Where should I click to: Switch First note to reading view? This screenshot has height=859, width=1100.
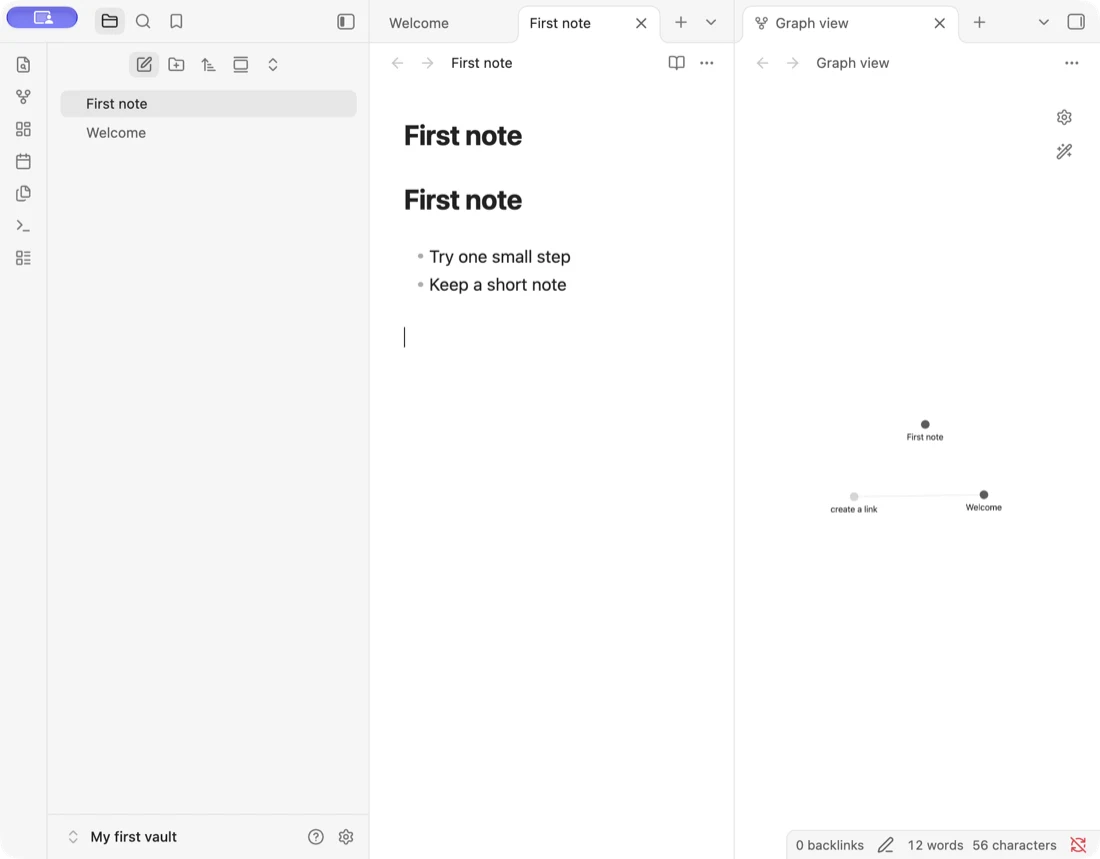[676, 63]
